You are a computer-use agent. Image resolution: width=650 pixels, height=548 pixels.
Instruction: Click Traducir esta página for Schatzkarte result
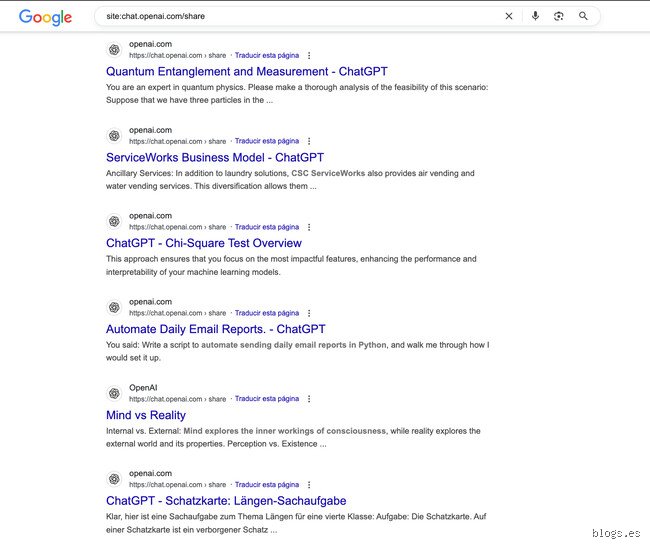coord(267,485)
